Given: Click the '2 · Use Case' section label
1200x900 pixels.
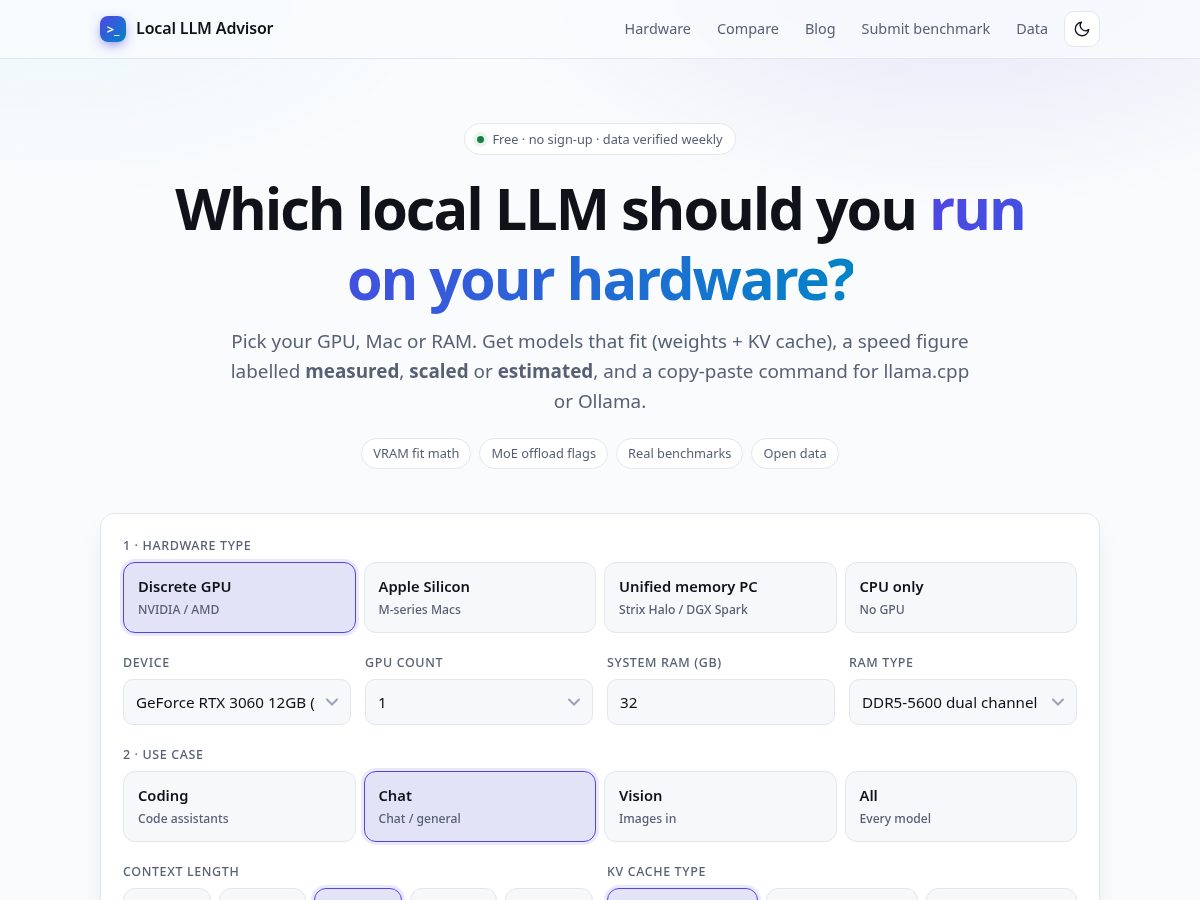Looking at the screenshot, I should click(x=163, y=754).
